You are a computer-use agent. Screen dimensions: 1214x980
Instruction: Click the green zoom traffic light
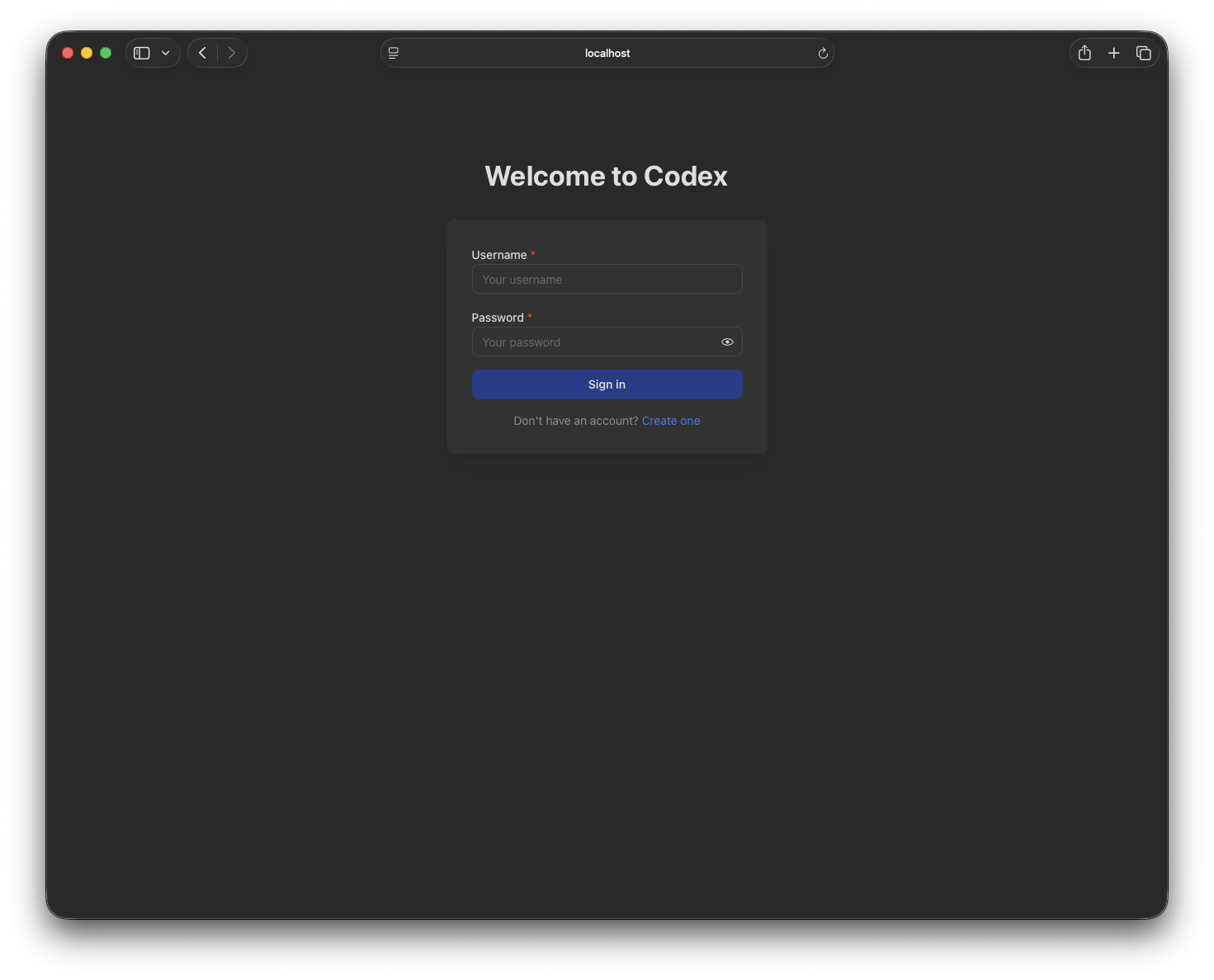[x=106, y=52]
